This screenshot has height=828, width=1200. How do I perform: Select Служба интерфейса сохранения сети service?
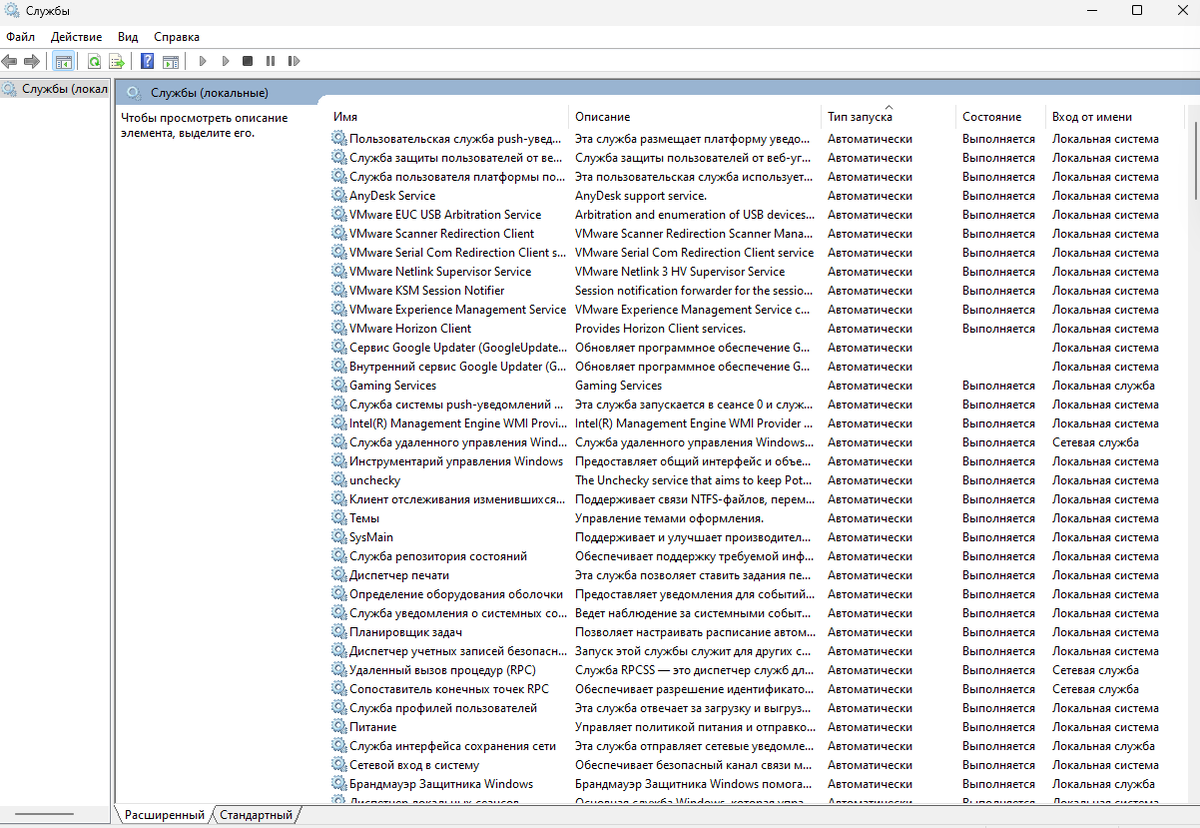click(452, 747)
